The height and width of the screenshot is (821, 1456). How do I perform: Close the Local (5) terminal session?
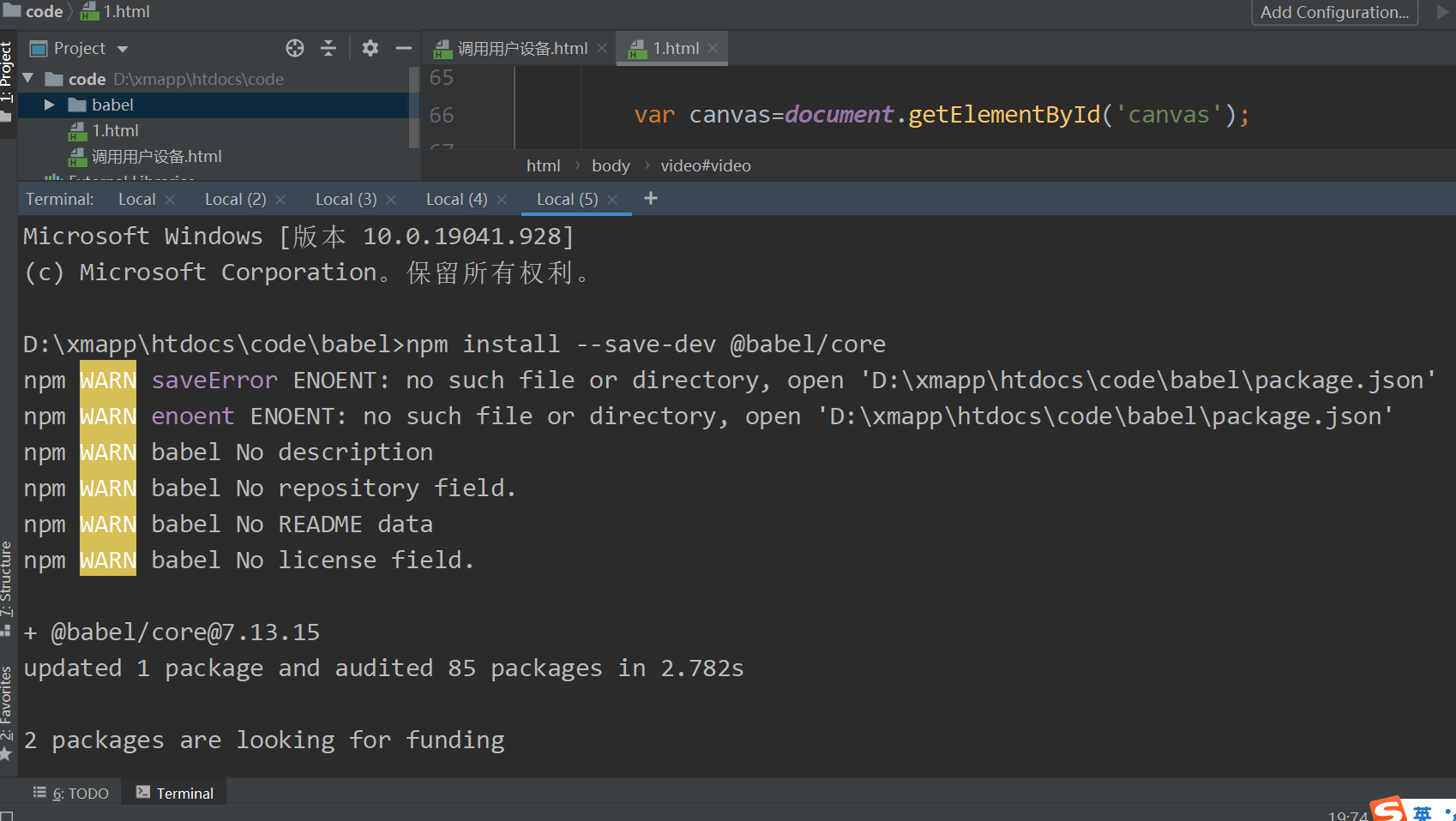[612, 199]
